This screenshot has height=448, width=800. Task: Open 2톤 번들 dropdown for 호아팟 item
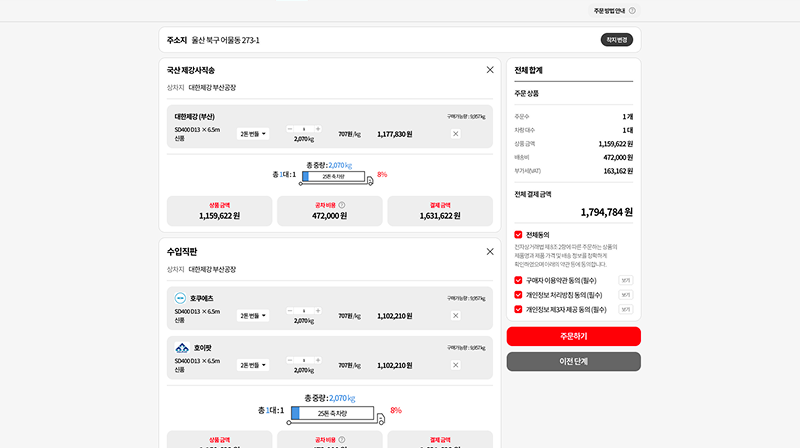[253, 365]
